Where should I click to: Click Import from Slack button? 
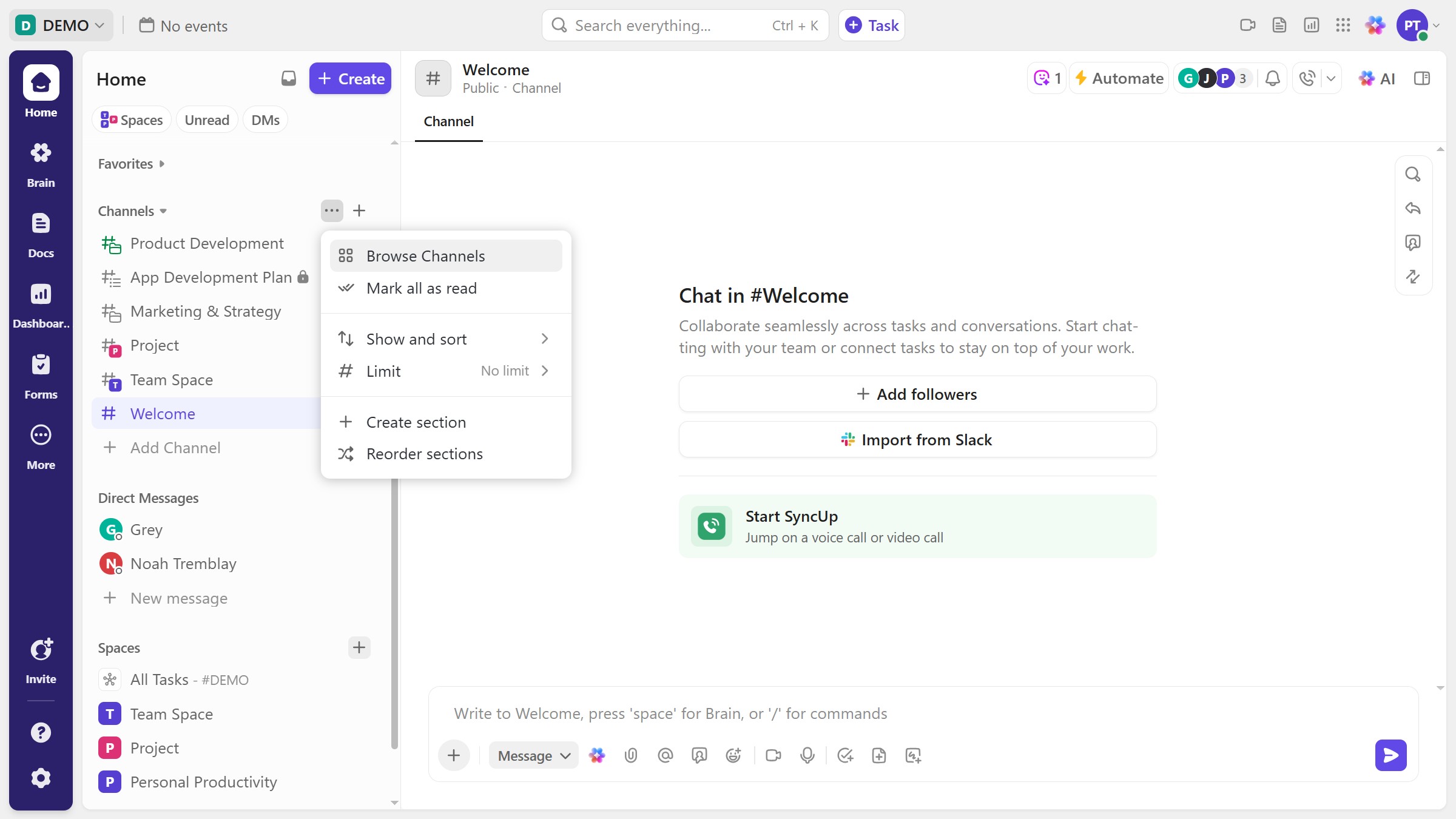tap(917, 440)
